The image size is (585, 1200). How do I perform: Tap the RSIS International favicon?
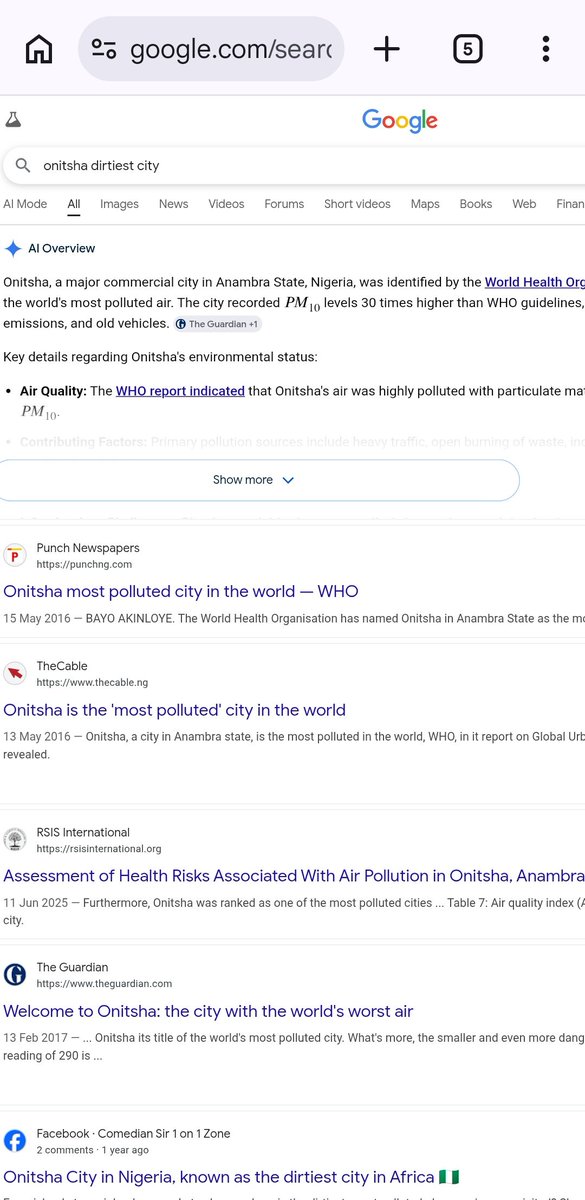[x=15, y=840]
